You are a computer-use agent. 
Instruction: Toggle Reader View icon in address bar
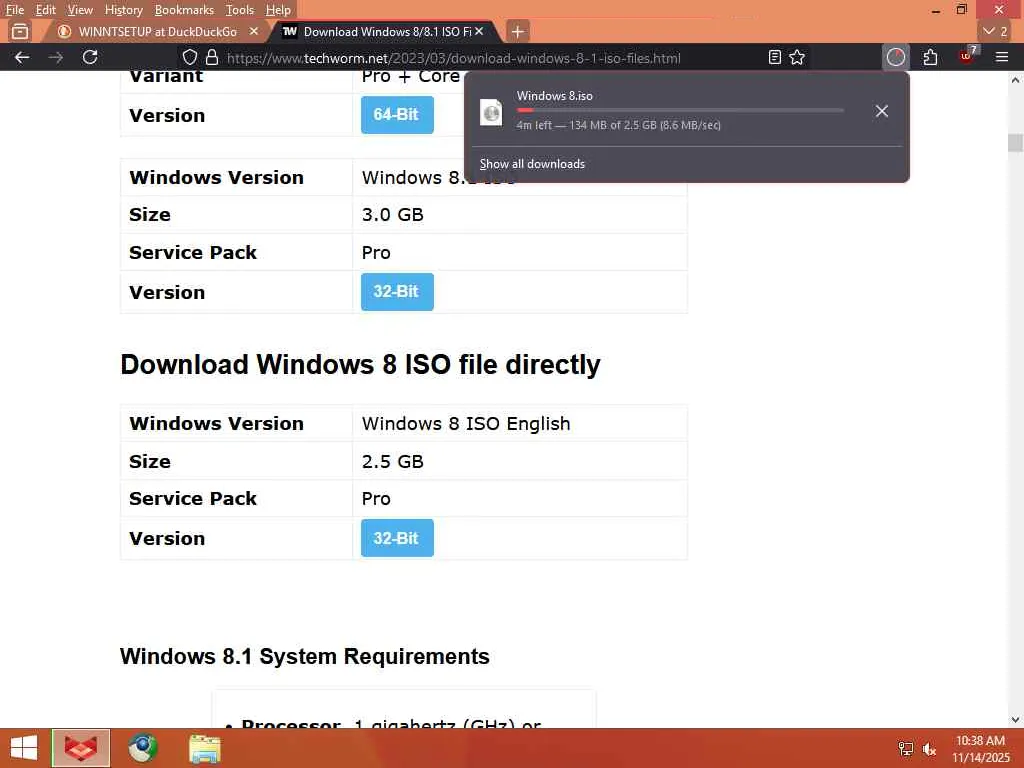pyautogui.click(x=775, y=57)
